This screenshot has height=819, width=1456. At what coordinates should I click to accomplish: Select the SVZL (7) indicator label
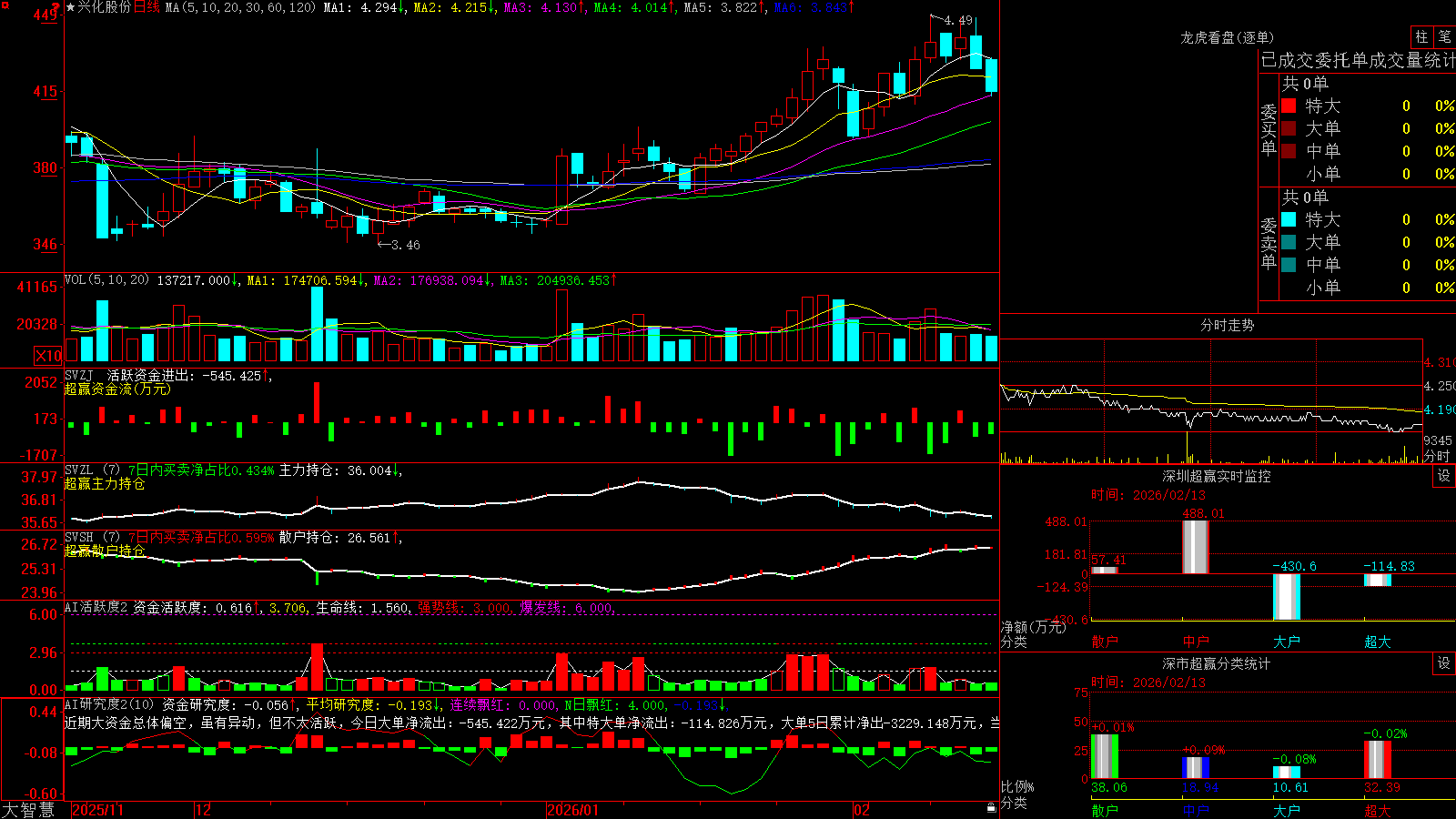pos(92,470)
